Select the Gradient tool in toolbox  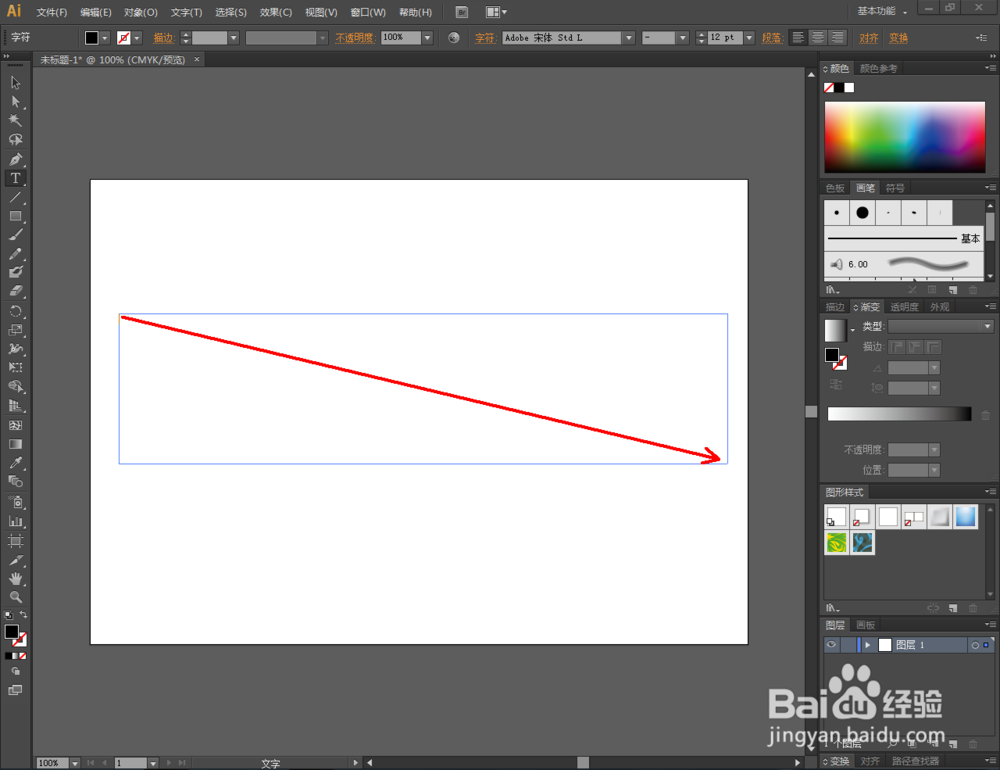click(x=15, y=444)
